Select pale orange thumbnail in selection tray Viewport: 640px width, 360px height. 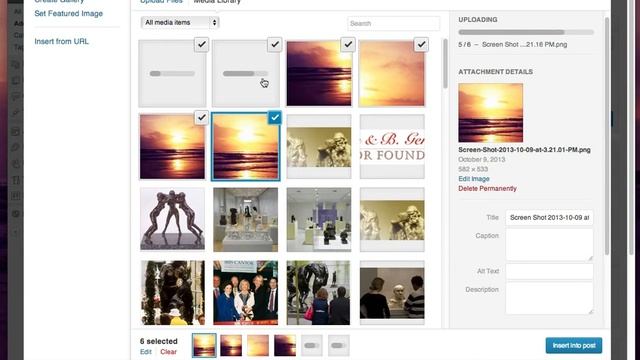(258, 345)
